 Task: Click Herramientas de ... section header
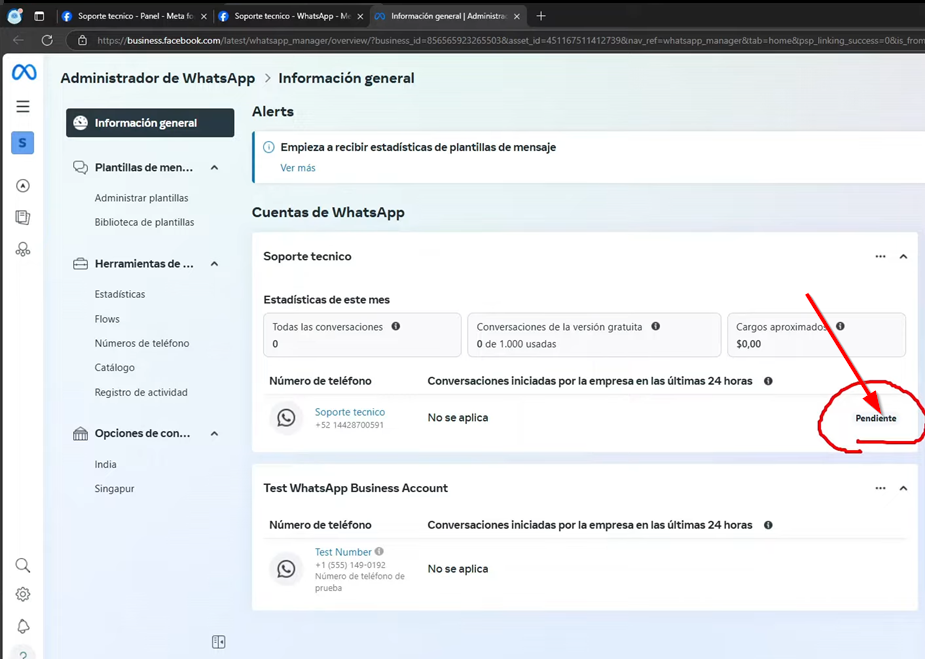(x=144, y=264)
